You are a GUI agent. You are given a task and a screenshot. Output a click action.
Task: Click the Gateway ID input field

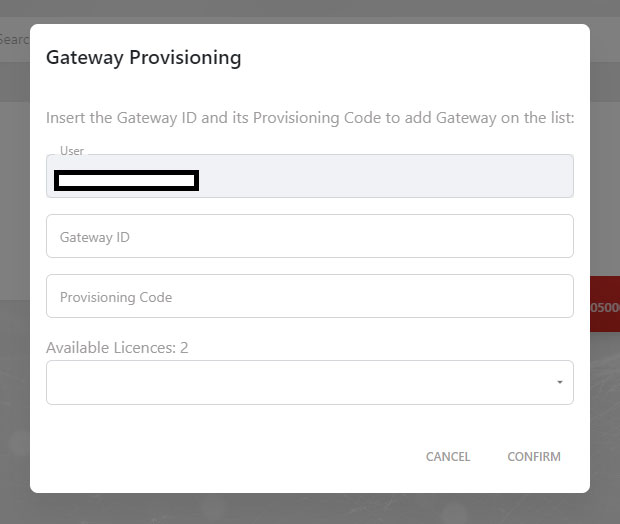[310, 237]
